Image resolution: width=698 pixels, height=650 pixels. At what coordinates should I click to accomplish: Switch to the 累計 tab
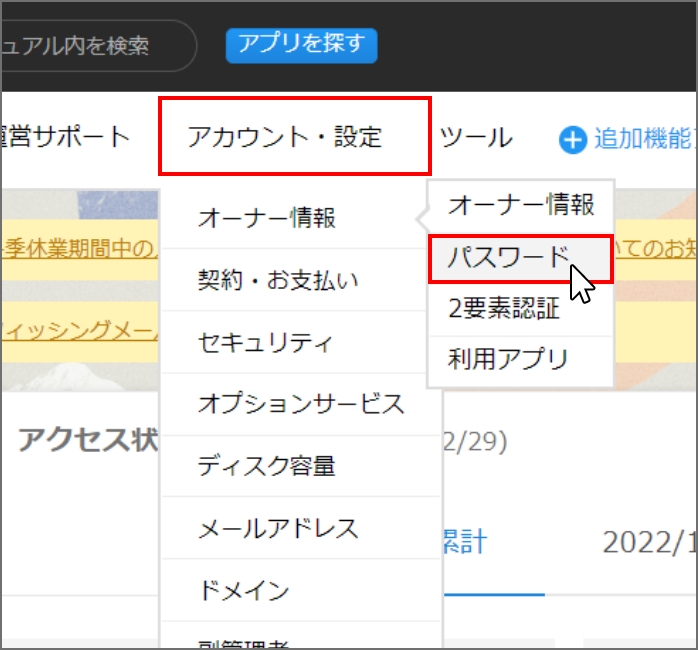464,543
